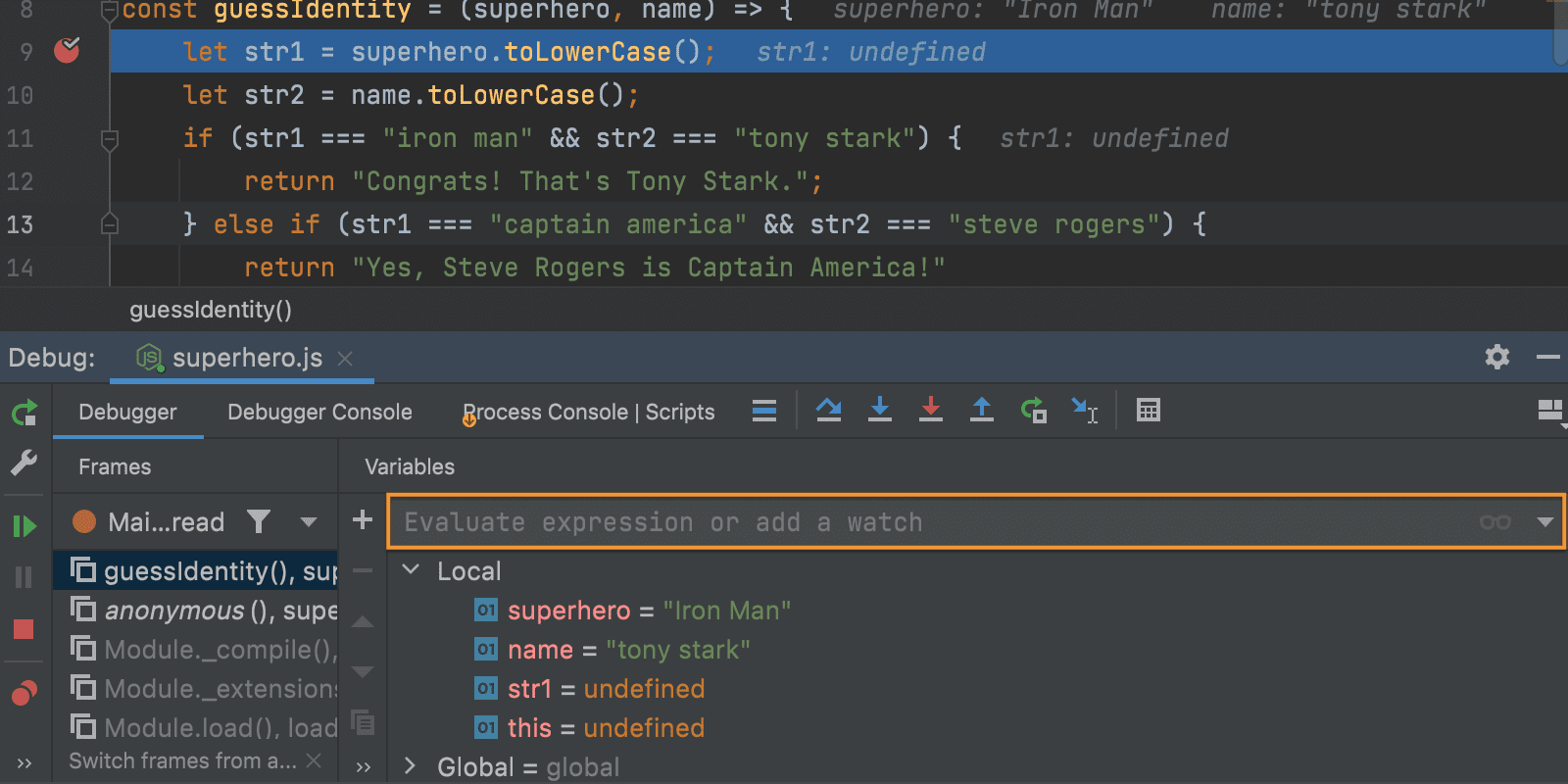1568x784 pixels.
Task: Move watch up arrow icon
Action: (x=363, y=621)
